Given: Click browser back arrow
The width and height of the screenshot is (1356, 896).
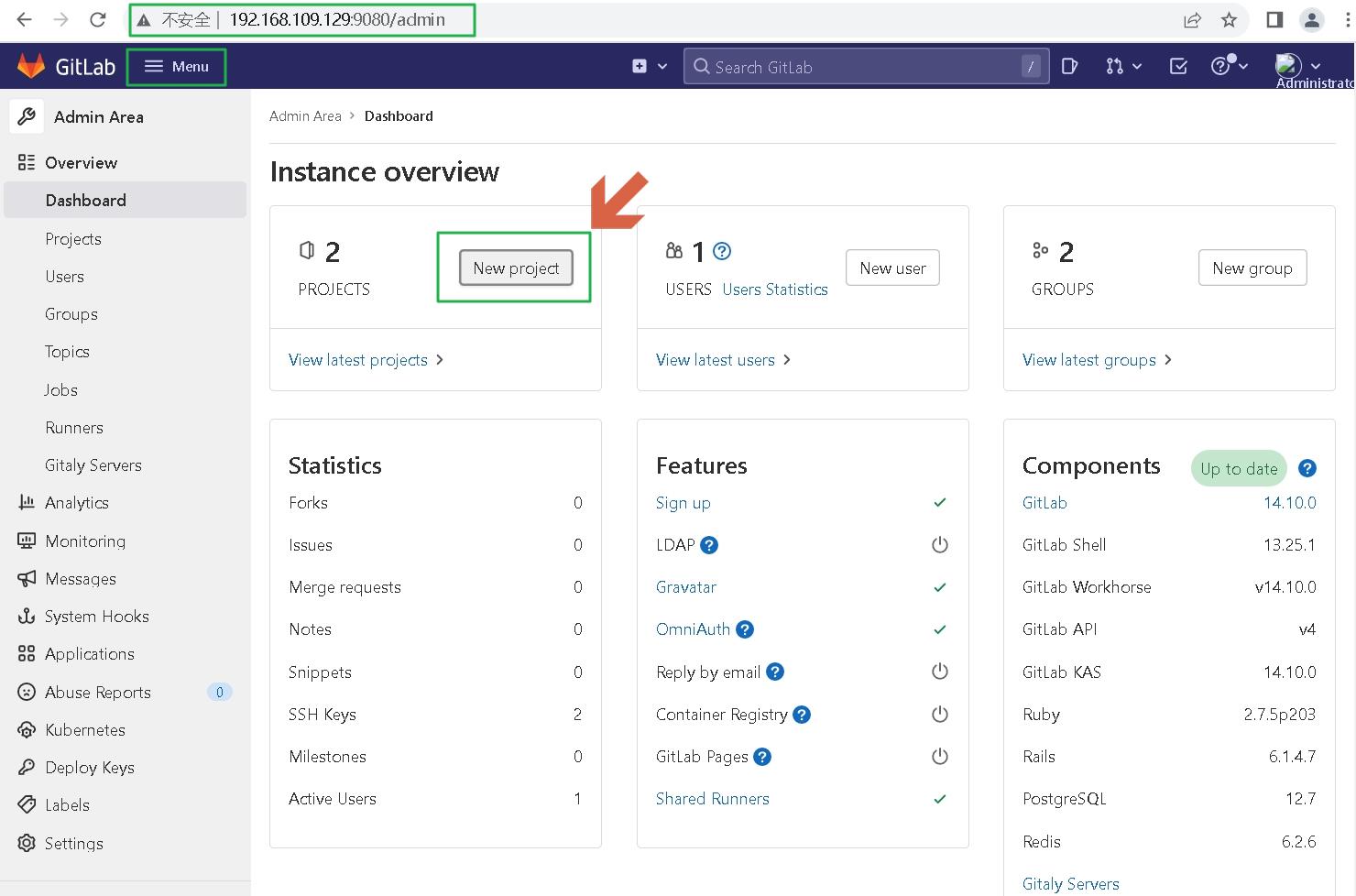Looking at the screenshot, I should (25, 19).
